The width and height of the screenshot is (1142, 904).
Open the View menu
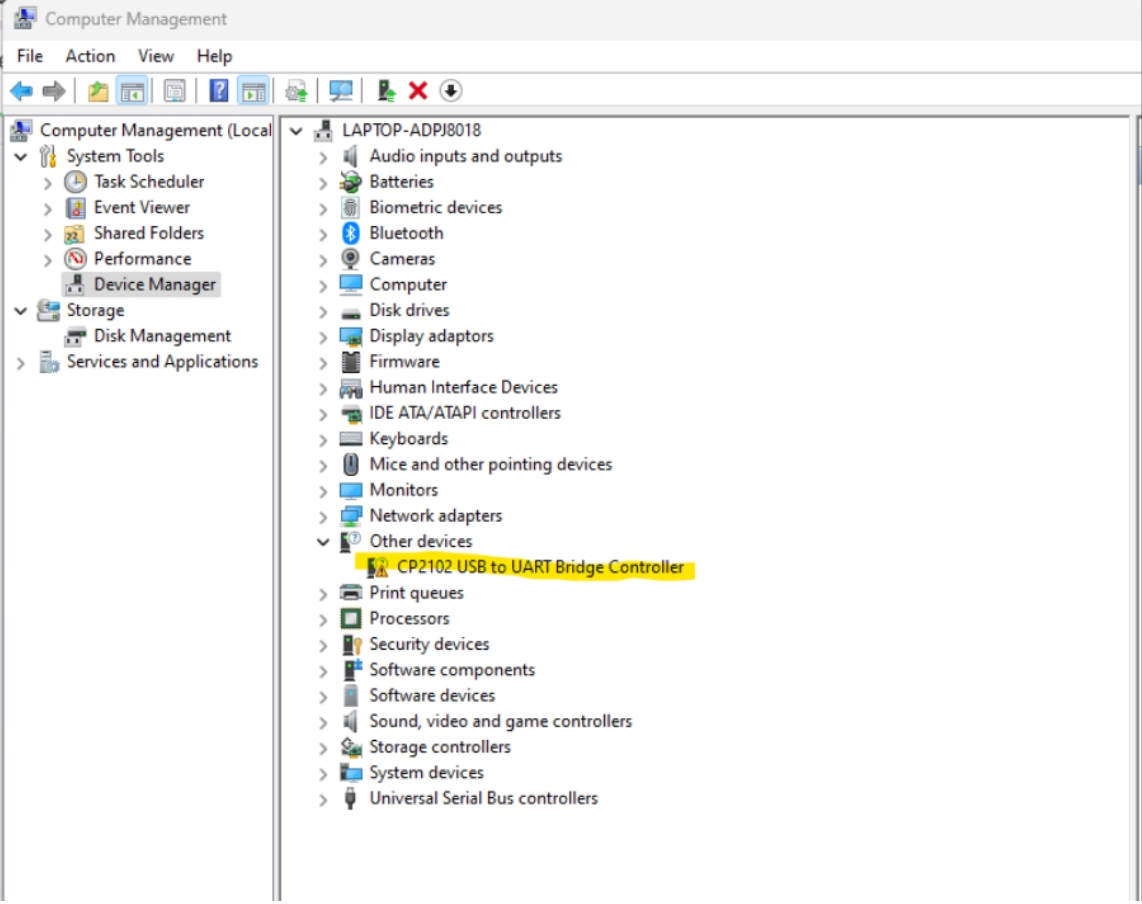155,56
